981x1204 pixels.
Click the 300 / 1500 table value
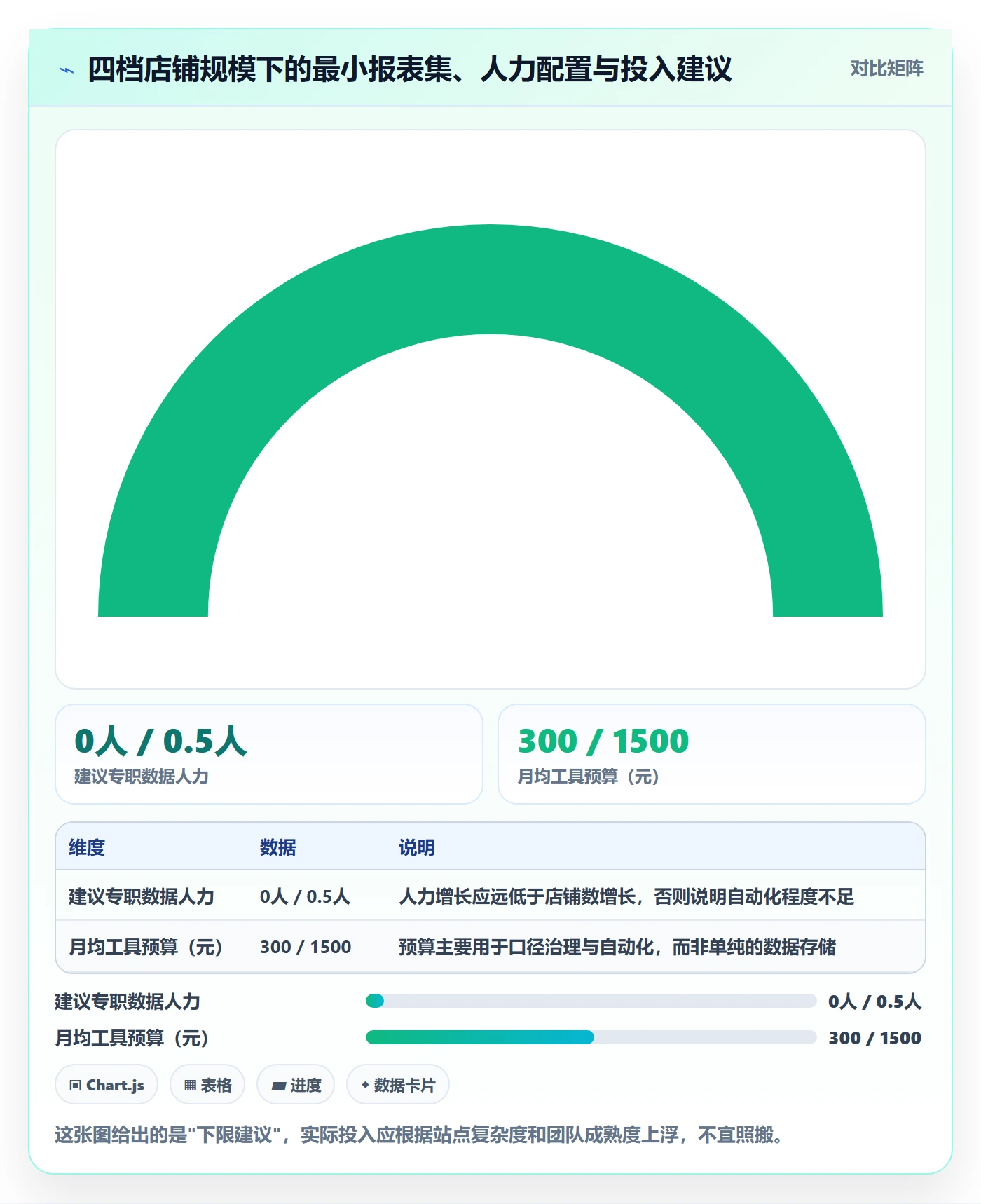click(306, 947)
